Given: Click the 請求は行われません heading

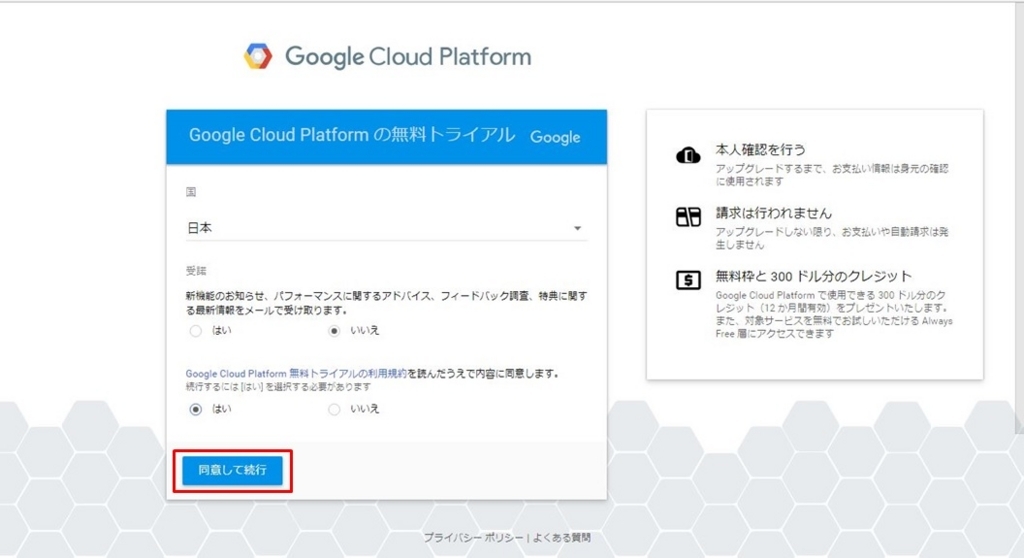Looking at the screenshot, I should click(x=773, y=213).
